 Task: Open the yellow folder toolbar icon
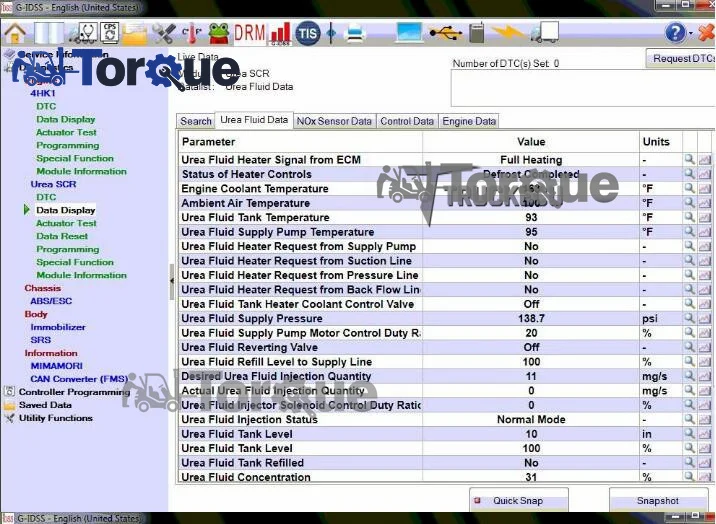[x=134, y=34]
